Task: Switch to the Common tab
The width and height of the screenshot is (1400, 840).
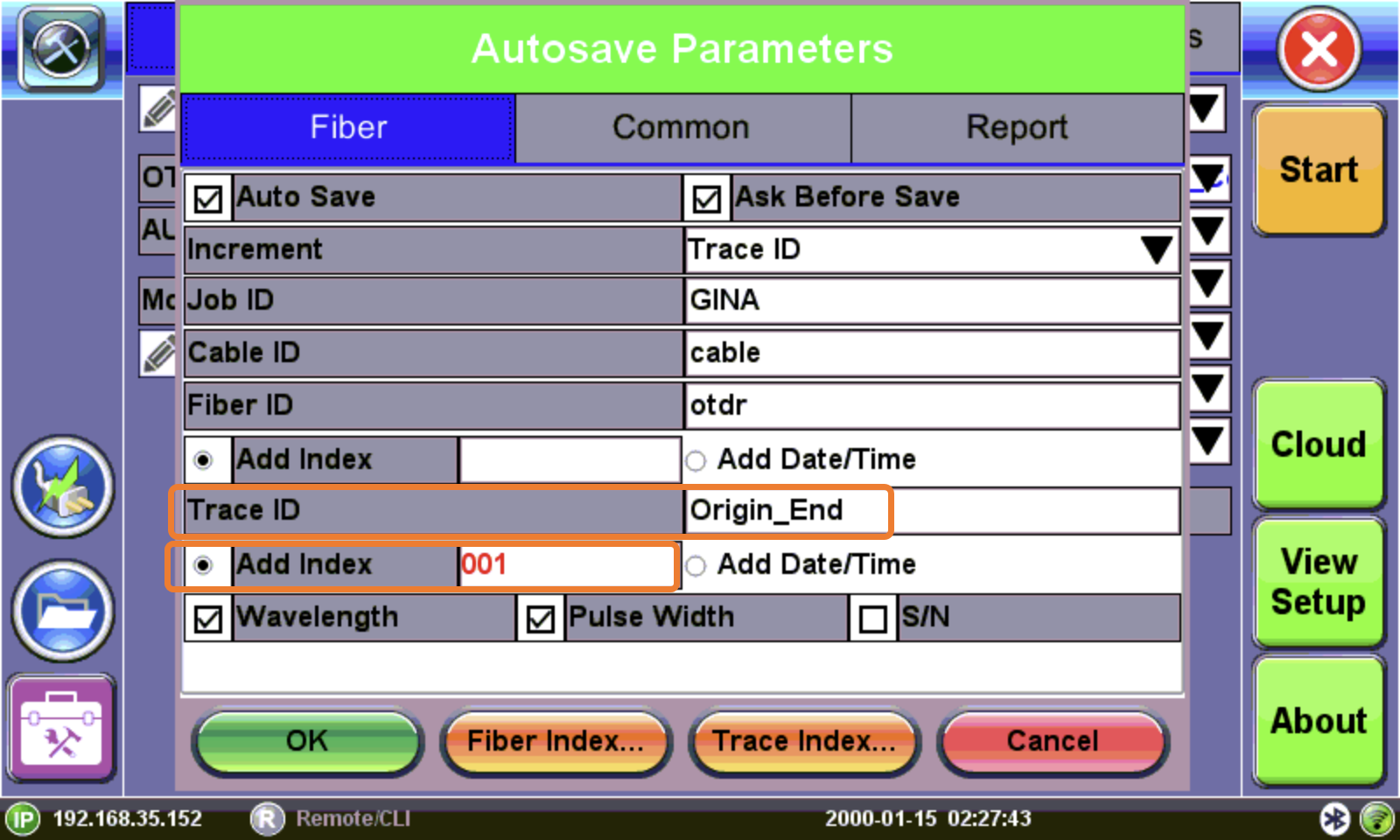Action: pos(682,128)
